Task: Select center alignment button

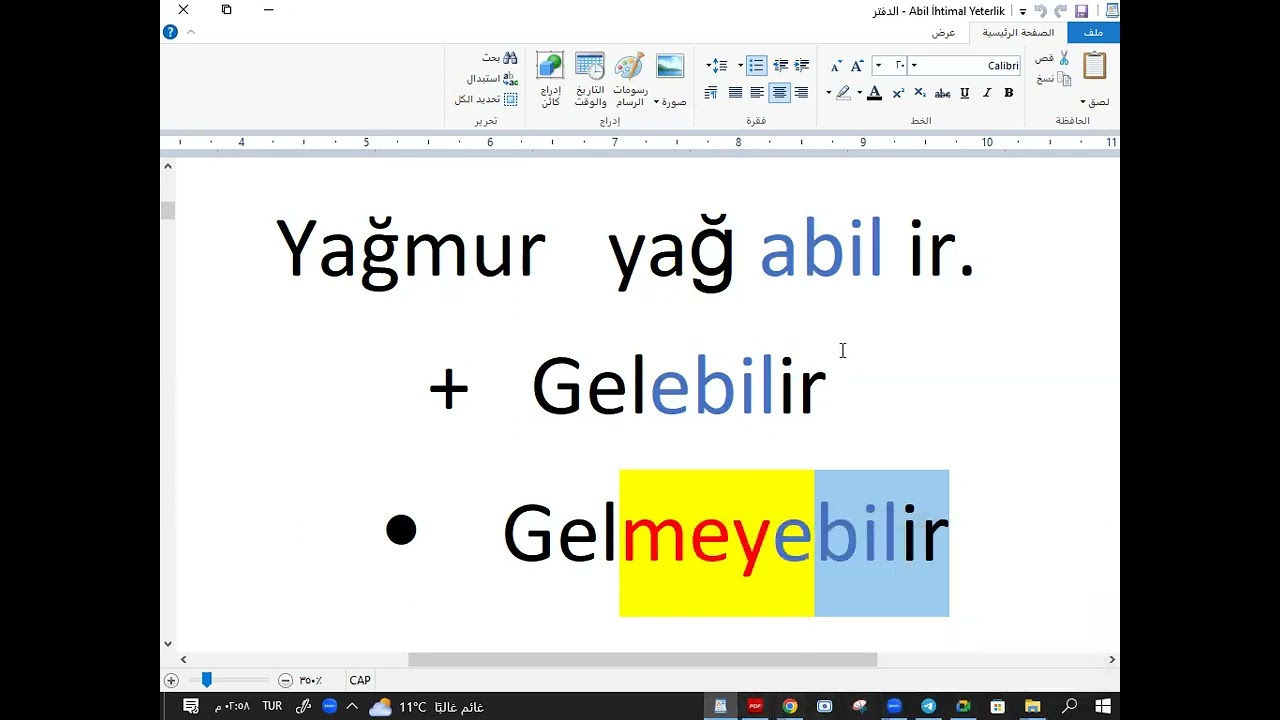Action: point(779,93)
